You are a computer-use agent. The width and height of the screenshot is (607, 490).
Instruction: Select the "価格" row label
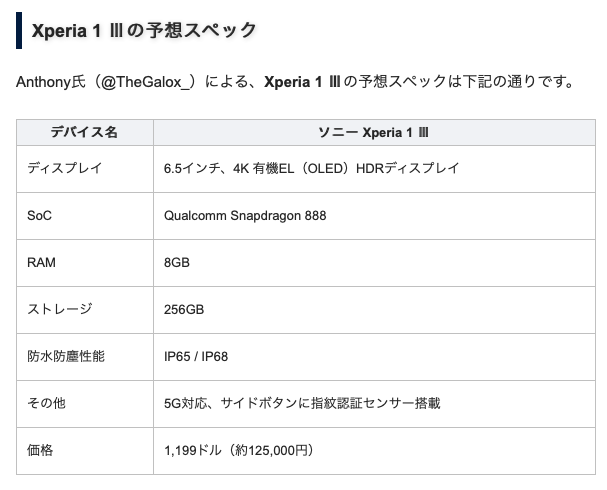coord(40,450)
